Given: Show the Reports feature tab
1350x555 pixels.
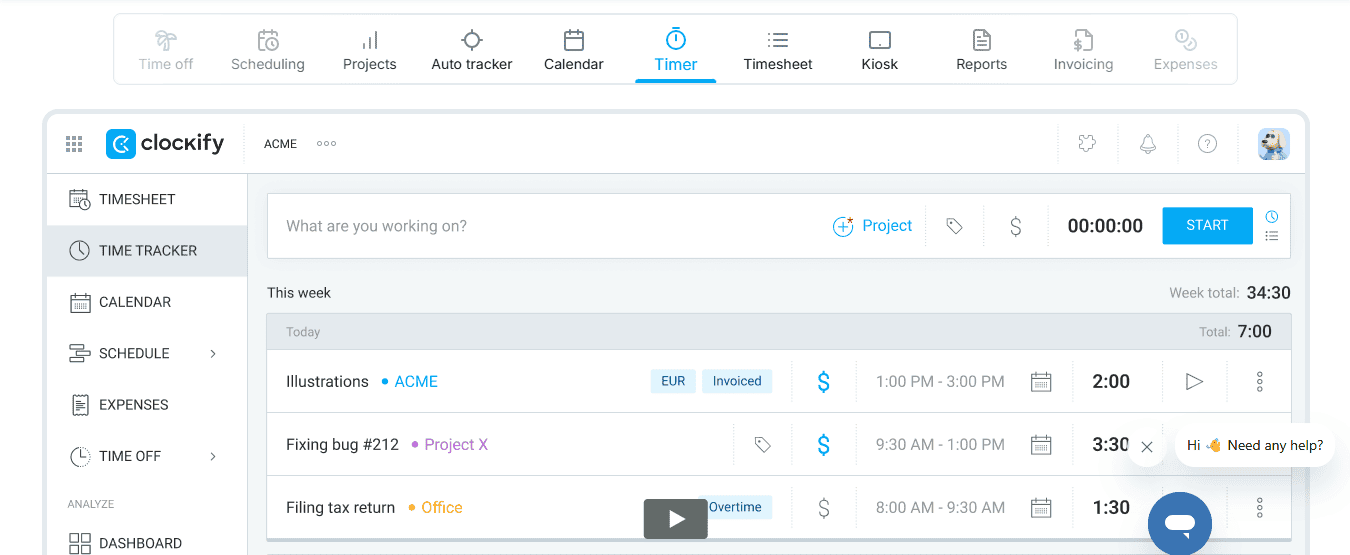Looking at the screenshot, I should click(982, 50).
